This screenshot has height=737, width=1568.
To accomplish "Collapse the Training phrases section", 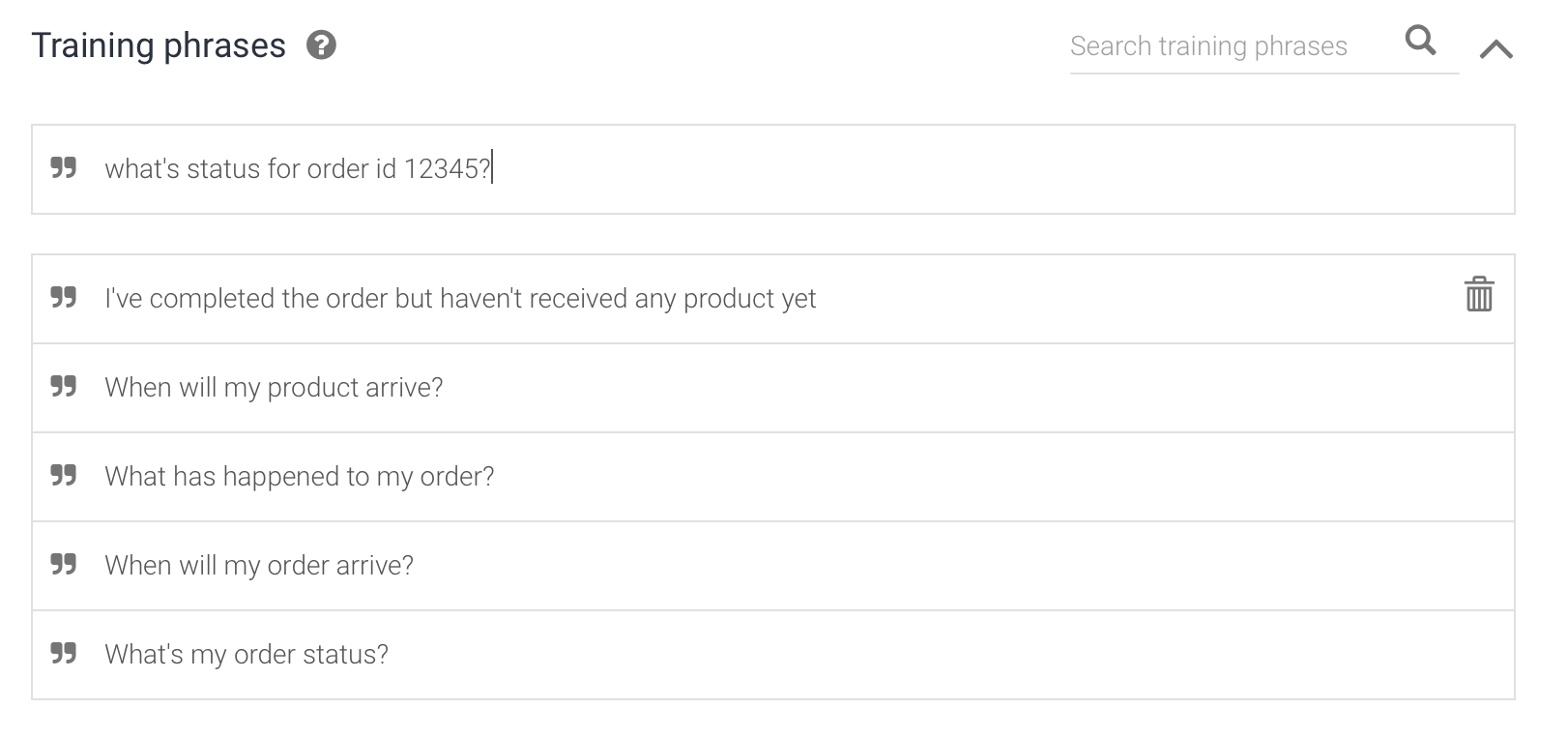I will 1495,48.
